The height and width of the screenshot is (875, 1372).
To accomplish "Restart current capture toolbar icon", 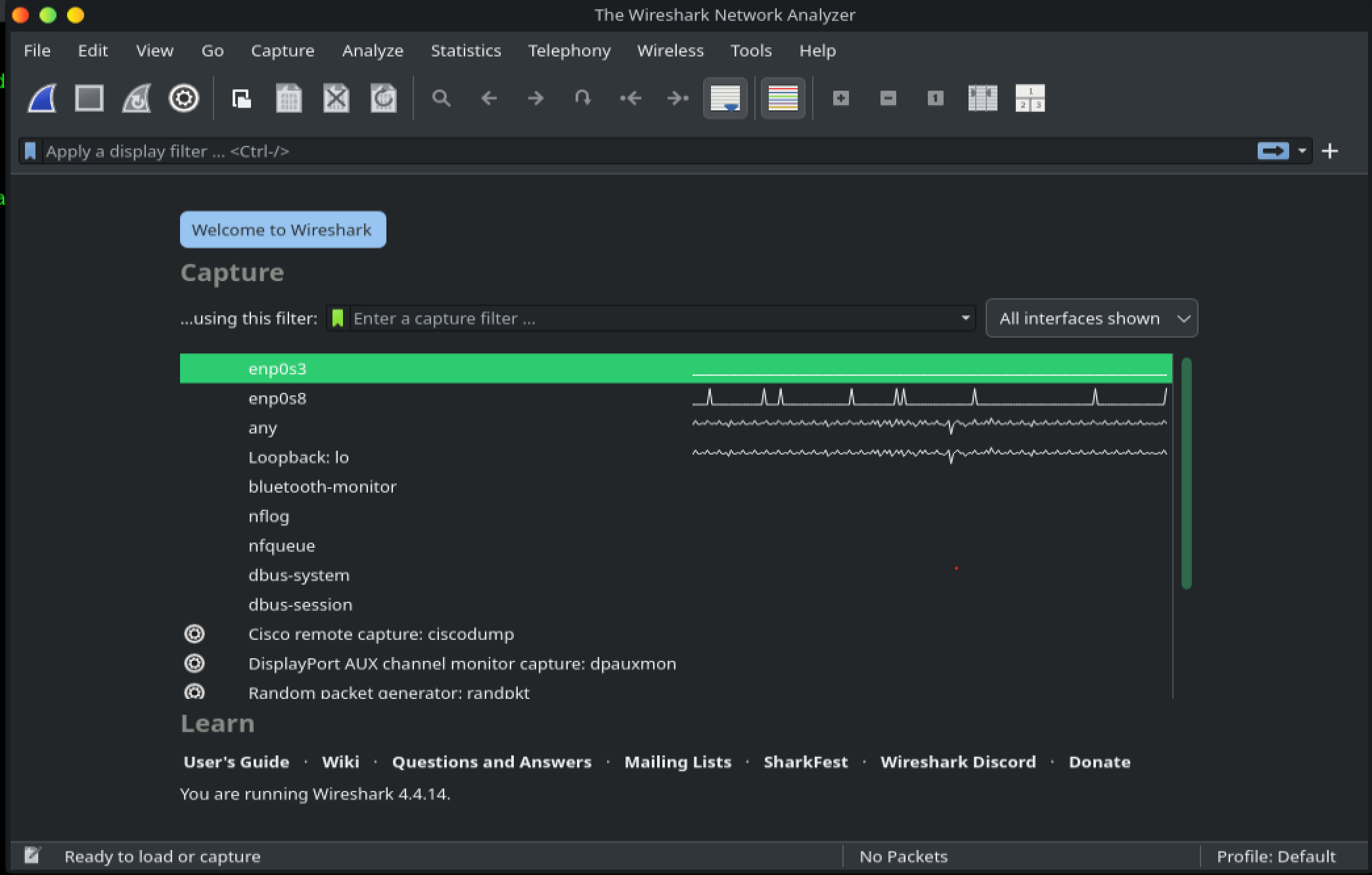I will click(x=137, y=99).
